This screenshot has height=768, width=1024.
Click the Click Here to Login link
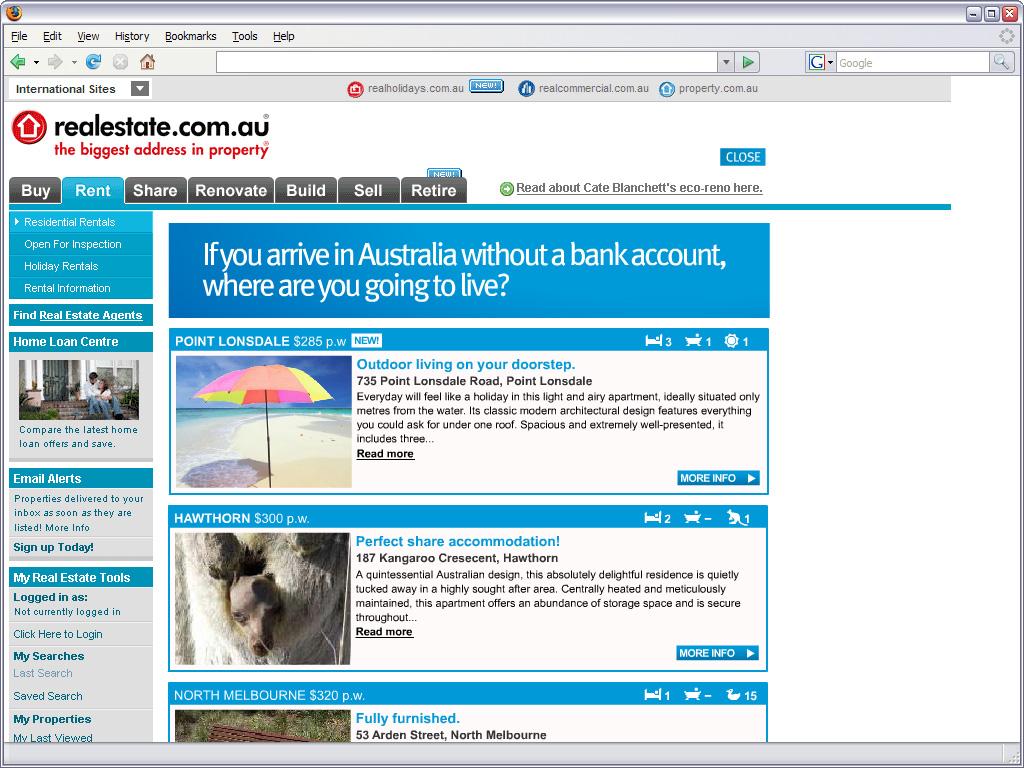point(58,634)
